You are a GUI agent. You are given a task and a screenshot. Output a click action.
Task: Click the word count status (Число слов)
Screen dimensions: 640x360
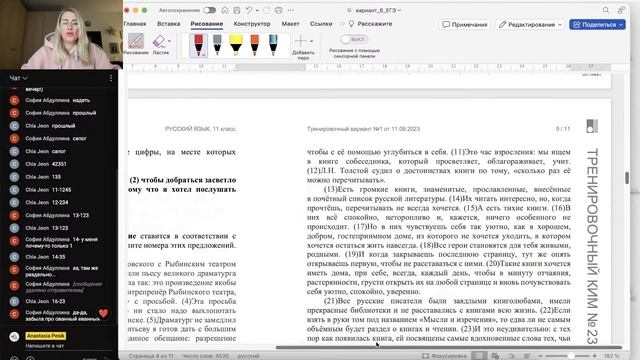coord(205,356)
